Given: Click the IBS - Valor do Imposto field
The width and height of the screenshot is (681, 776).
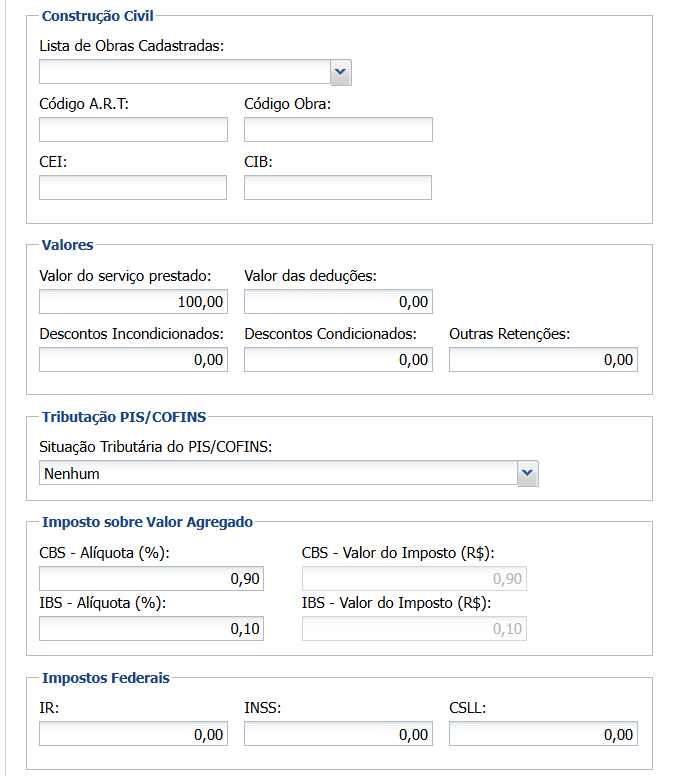Looking at the screenshot, I should 414,628.
